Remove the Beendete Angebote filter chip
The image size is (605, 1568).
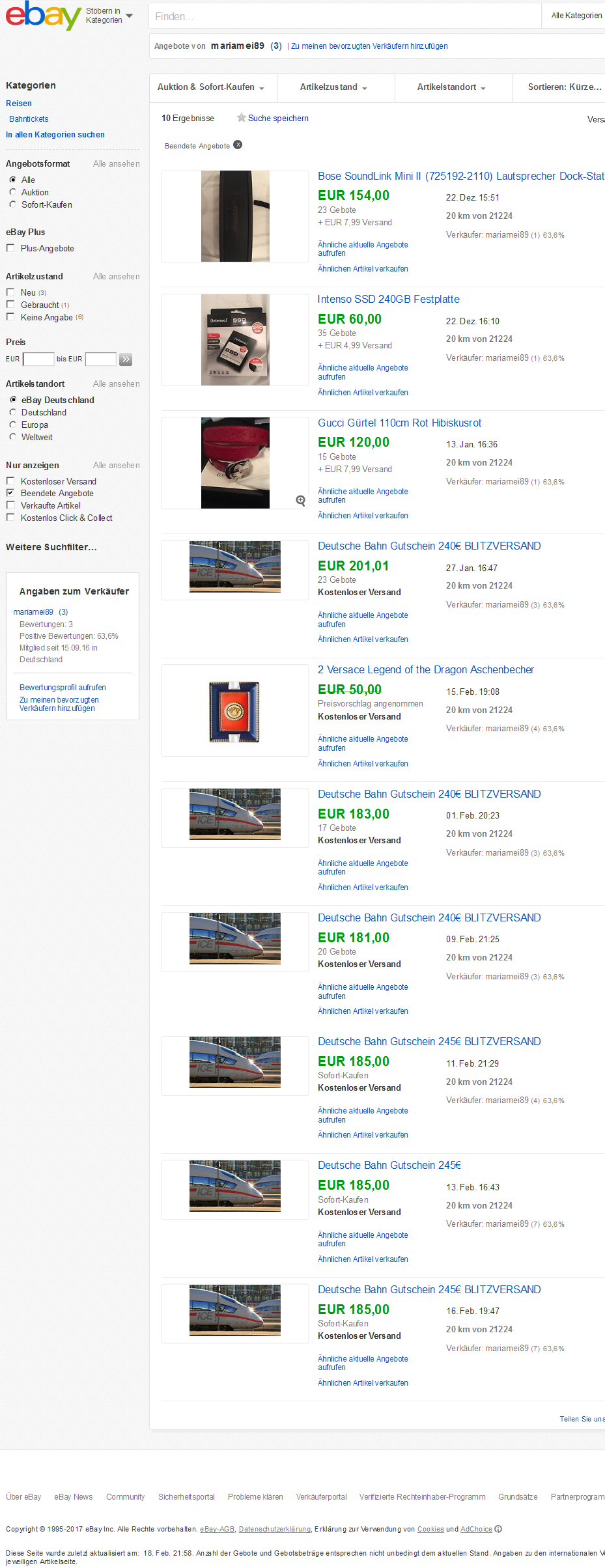[238, 145]
